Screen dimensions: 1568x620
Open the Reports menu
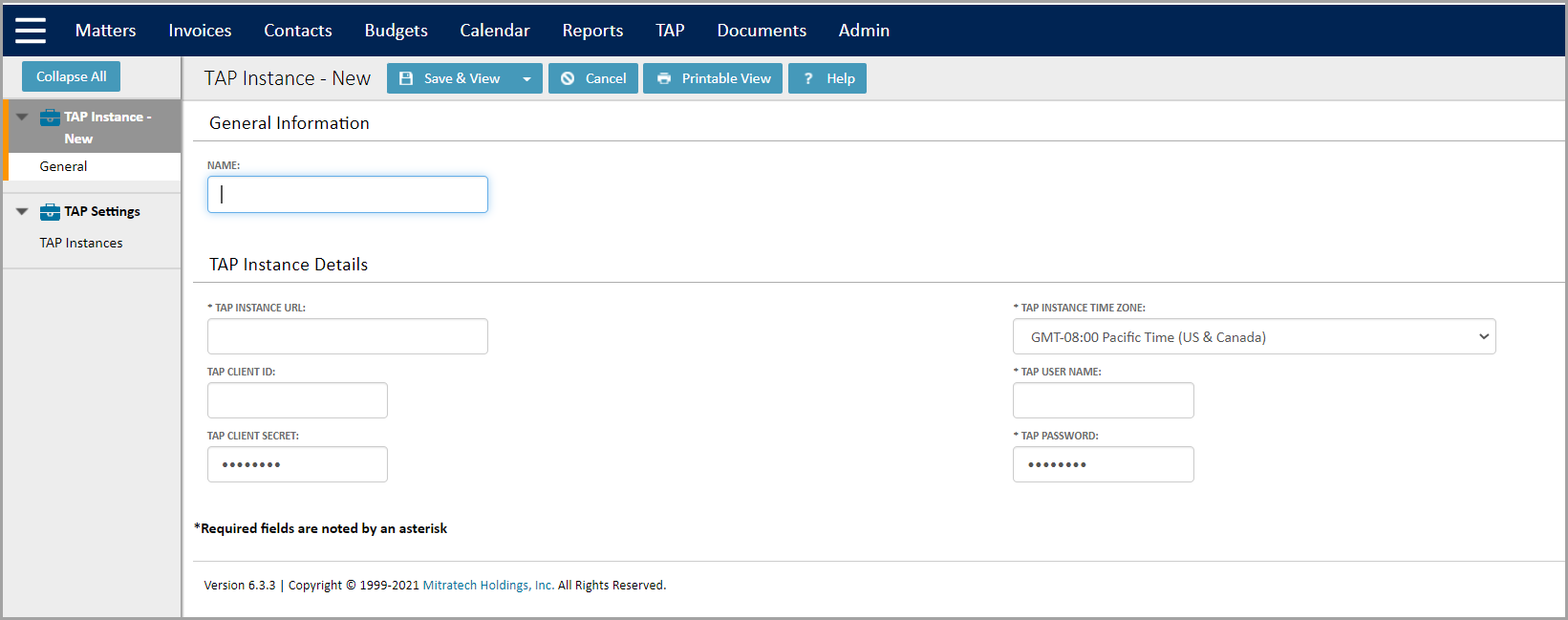[x=592, y=31]
